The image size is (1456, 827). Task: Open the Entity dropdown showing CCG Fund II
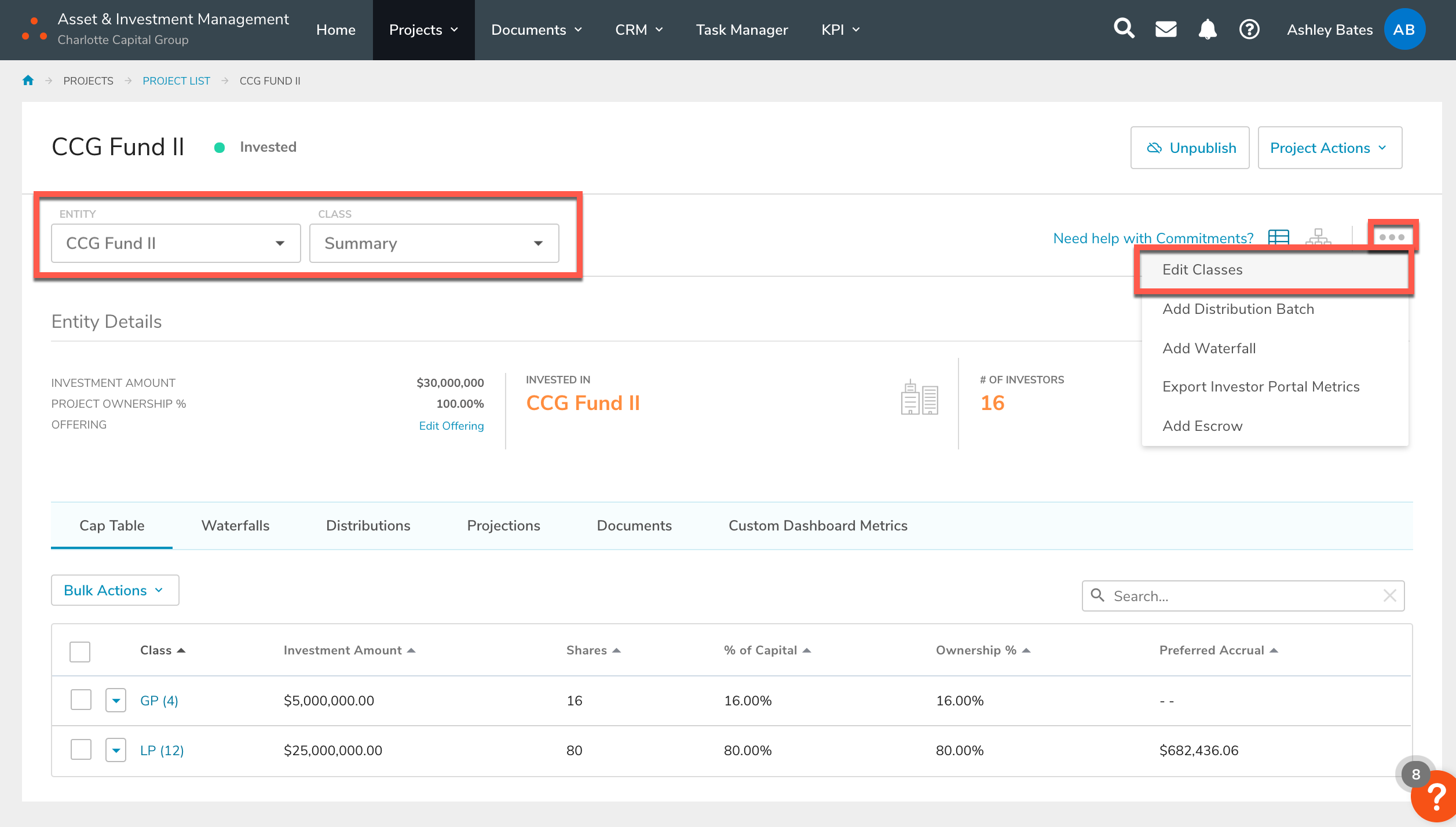(175, 243)
